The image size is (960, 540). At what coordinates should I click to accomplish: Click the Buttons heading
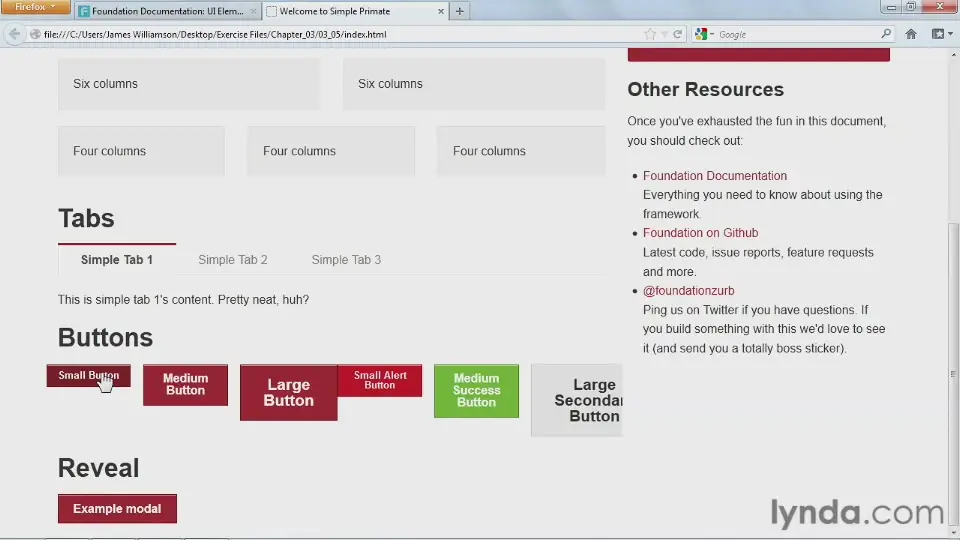coord(105,337)
